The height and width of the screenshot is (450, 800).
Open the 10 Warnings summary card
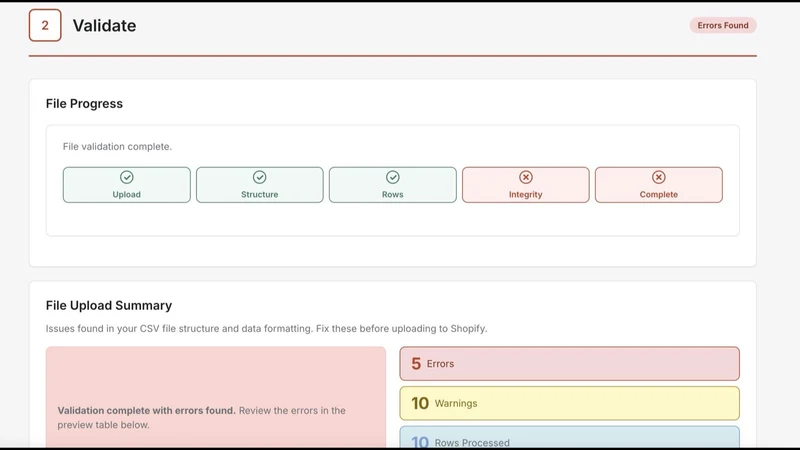click(x=569, y=403)
